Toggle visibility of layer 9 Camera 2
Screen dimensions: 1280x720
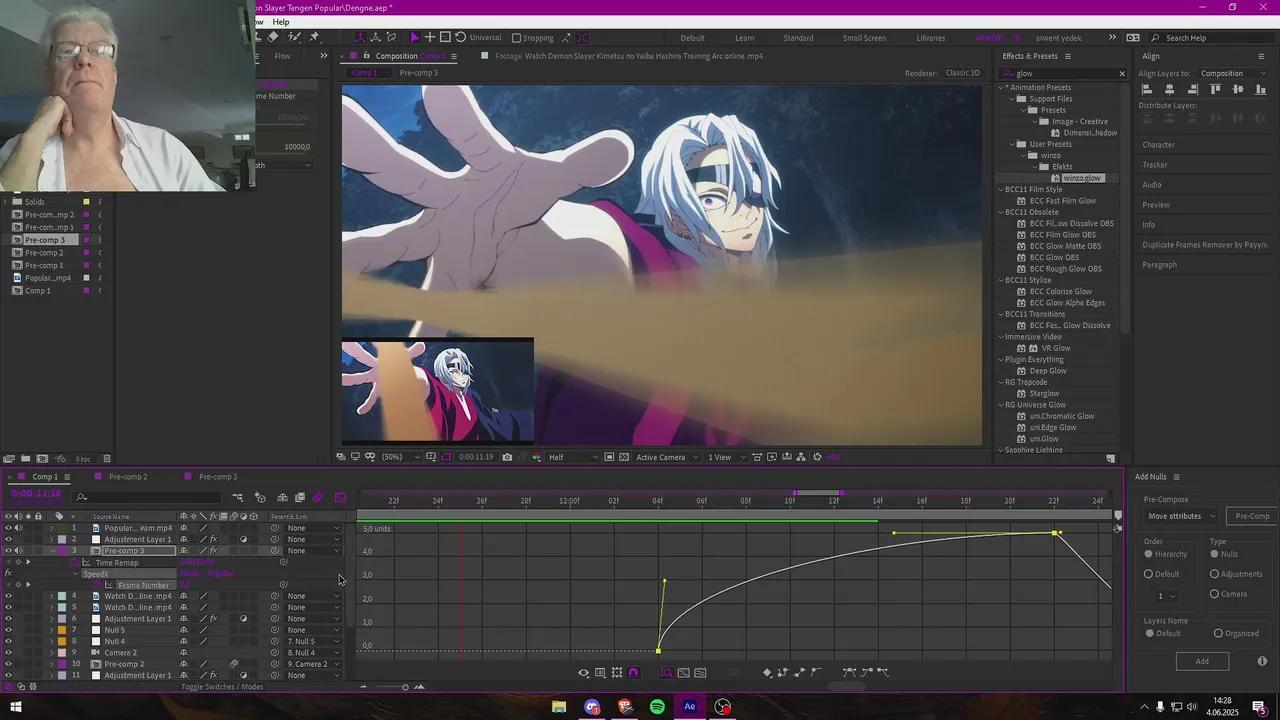[x=8, y=653]
